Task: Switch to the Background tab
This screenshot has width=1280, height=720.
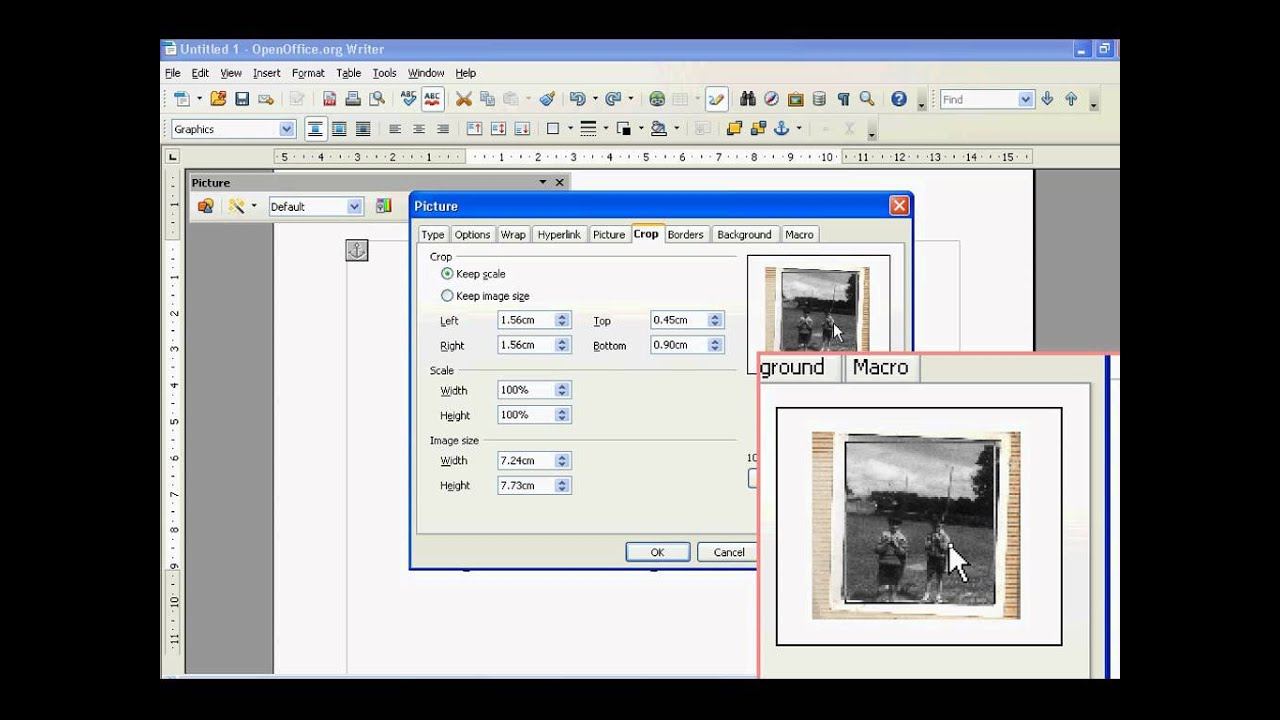Action: (744, 234)
